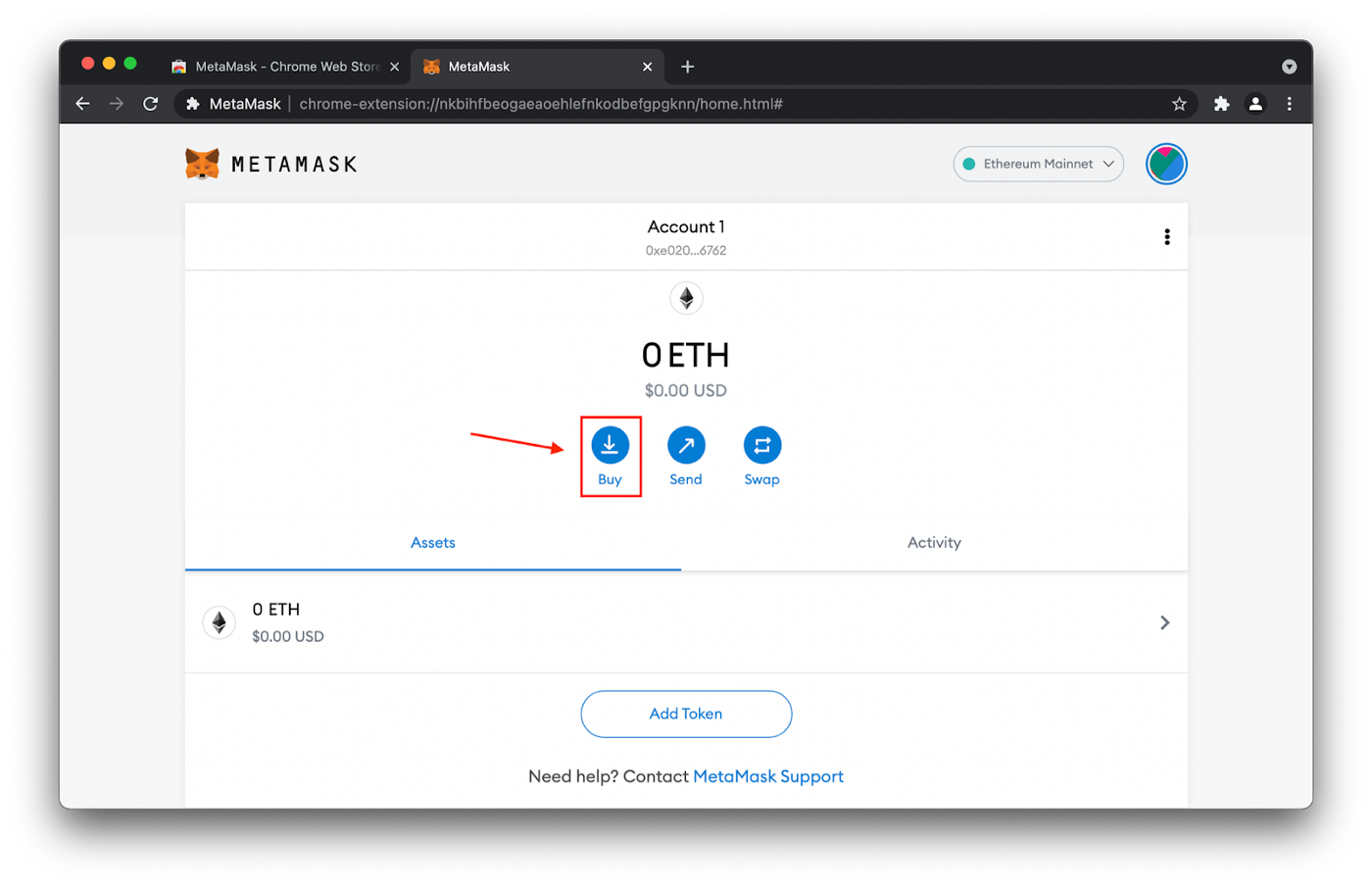Screen dimensions: 1372x887
Task: Click the Ethereum icon above the balance
Action: coord(686,298)
